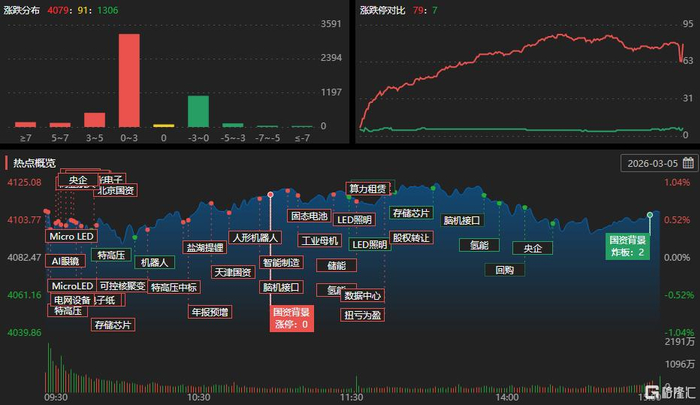Screen dimensions: 700x405
Task: Click the red 5~7 distribution bar
Action: (60, 125)
